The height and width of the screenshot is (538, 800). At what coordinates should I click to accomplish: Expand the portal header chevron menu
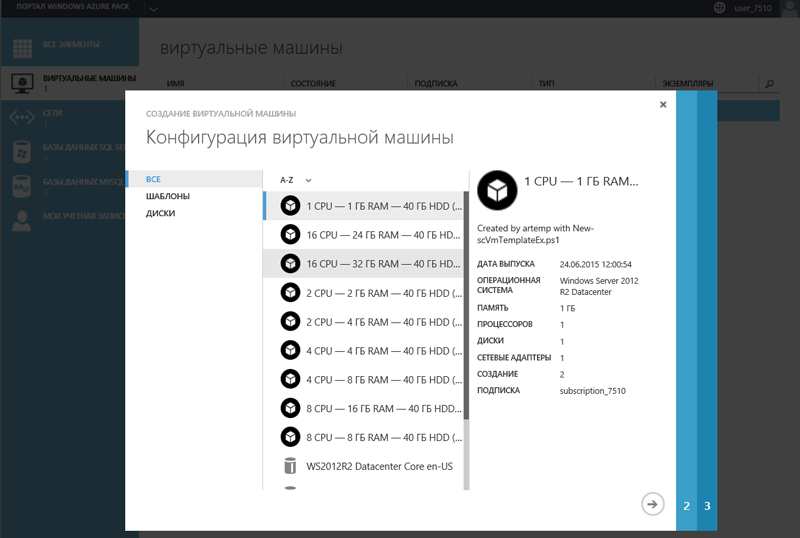(153, 9)
